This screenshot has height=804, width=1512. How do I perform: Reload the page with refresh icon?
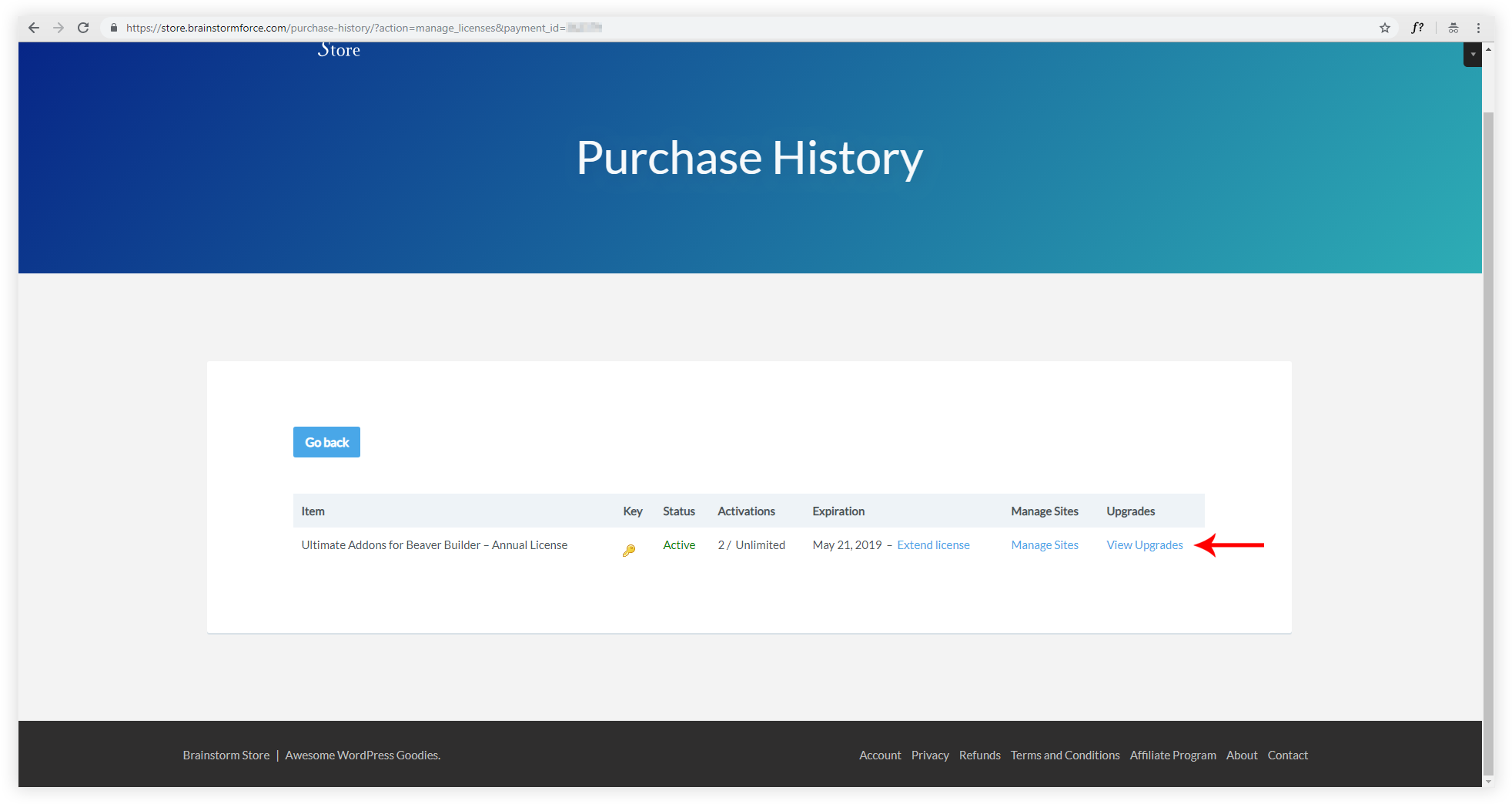(83, 28)
